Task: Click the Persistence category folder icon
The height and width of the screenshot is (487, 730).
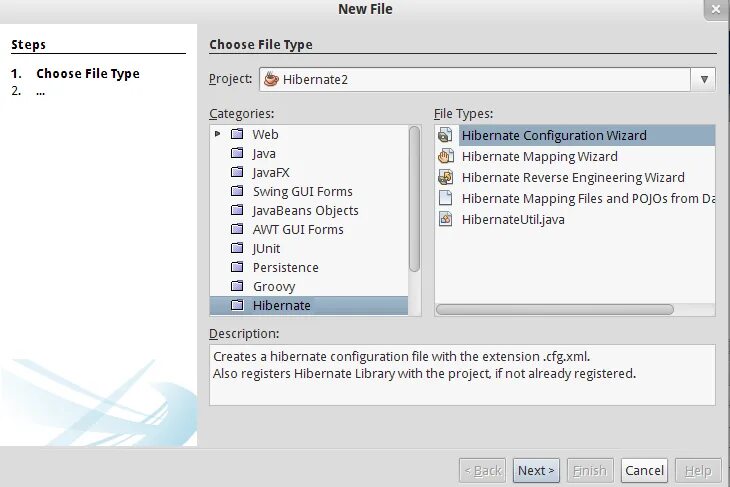Action: click(x=237, y=267)
